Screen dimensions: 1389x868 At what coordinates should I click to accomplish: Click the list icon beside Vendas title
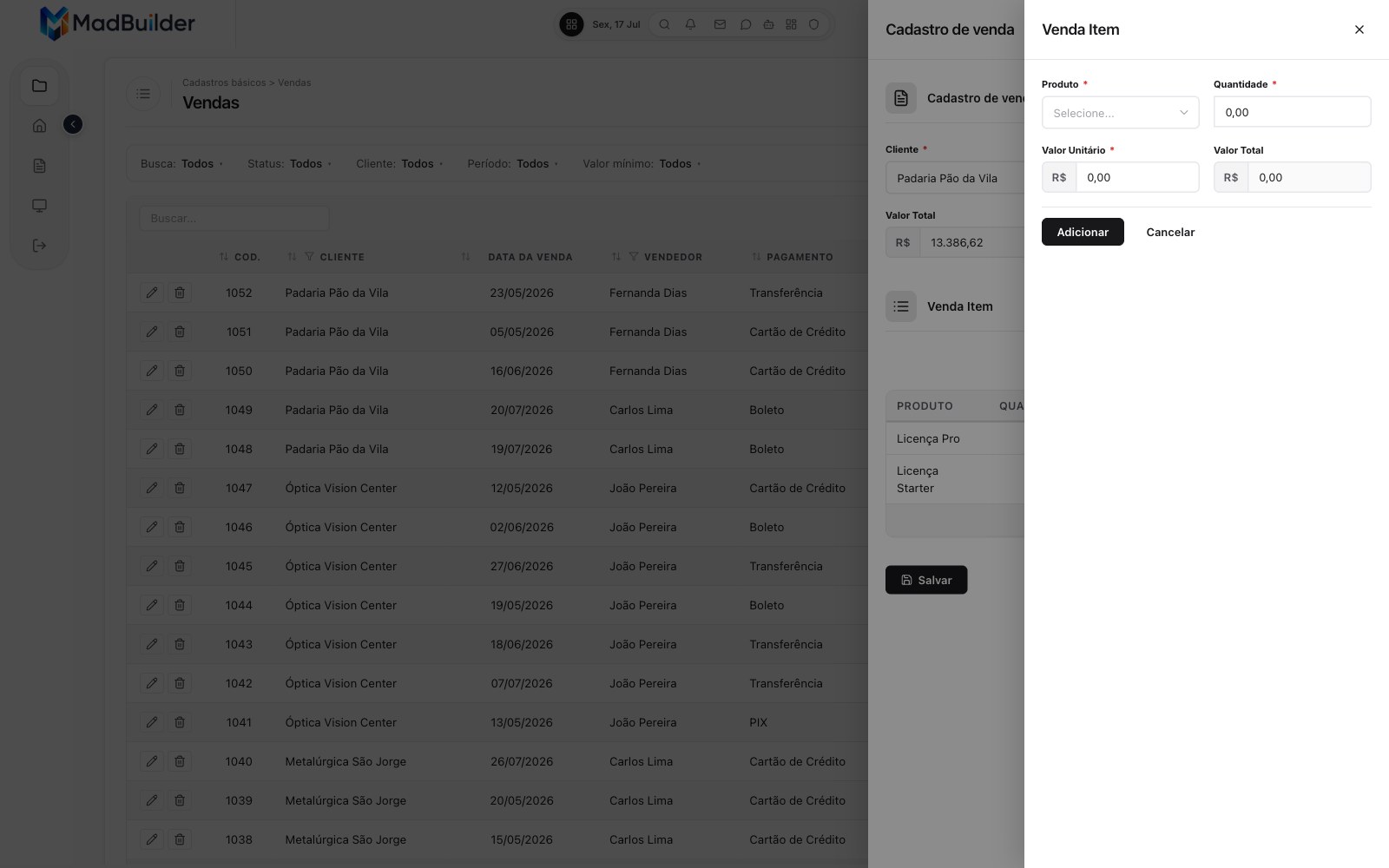(x=143, y=93)
